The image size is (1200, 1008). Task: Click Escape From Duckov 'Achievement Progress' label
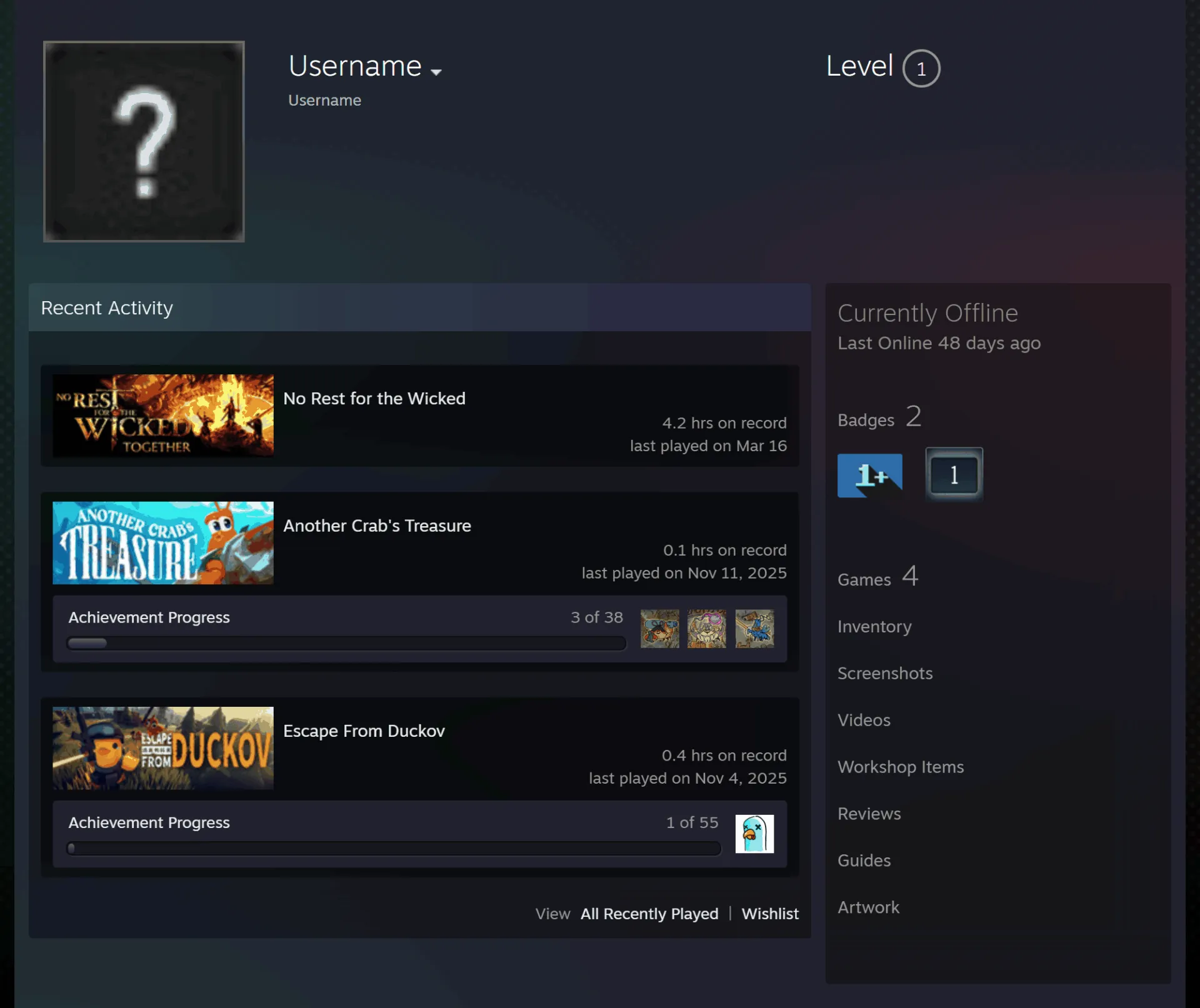pos(149,822)
